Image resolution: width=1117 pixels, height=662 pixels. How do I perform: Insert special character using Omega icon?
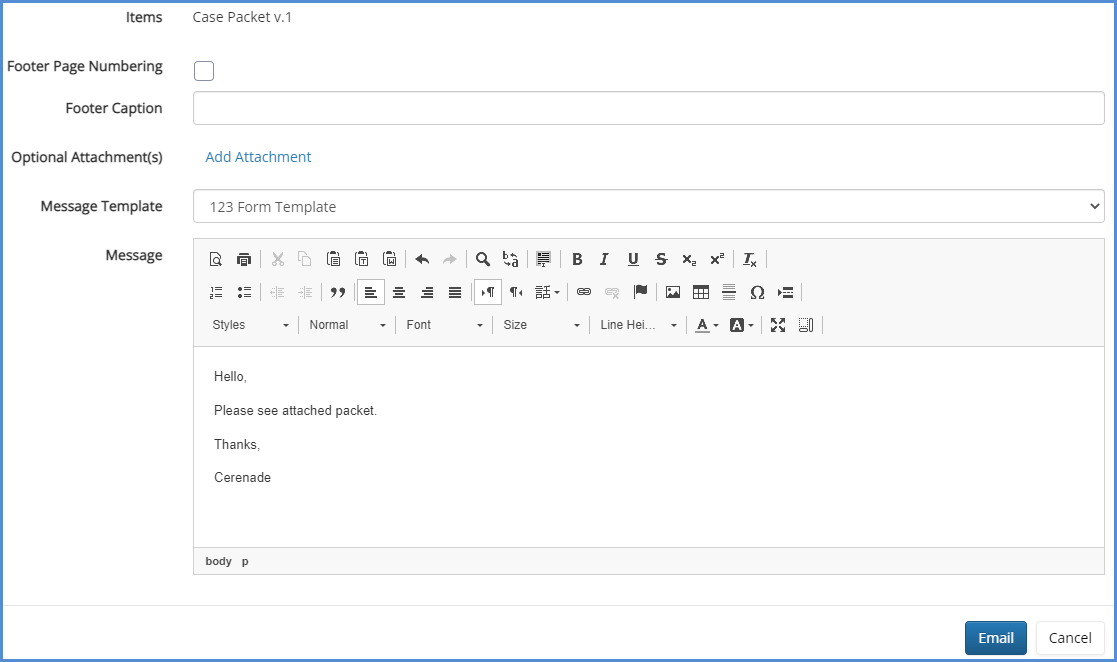coord(757,292)
